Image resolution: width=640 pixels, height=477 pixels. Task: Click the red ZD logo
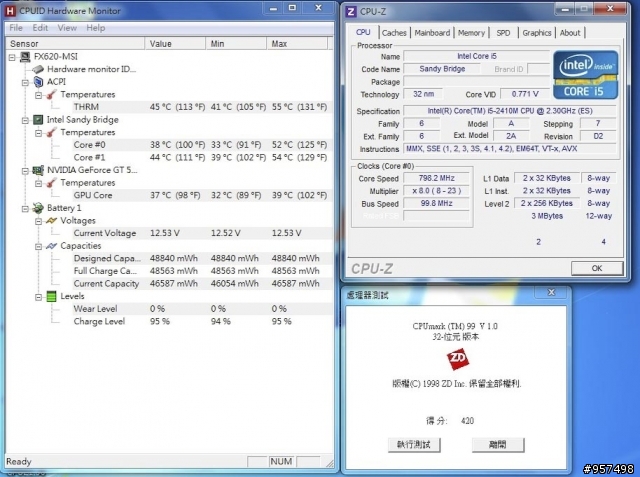[458, 359]
